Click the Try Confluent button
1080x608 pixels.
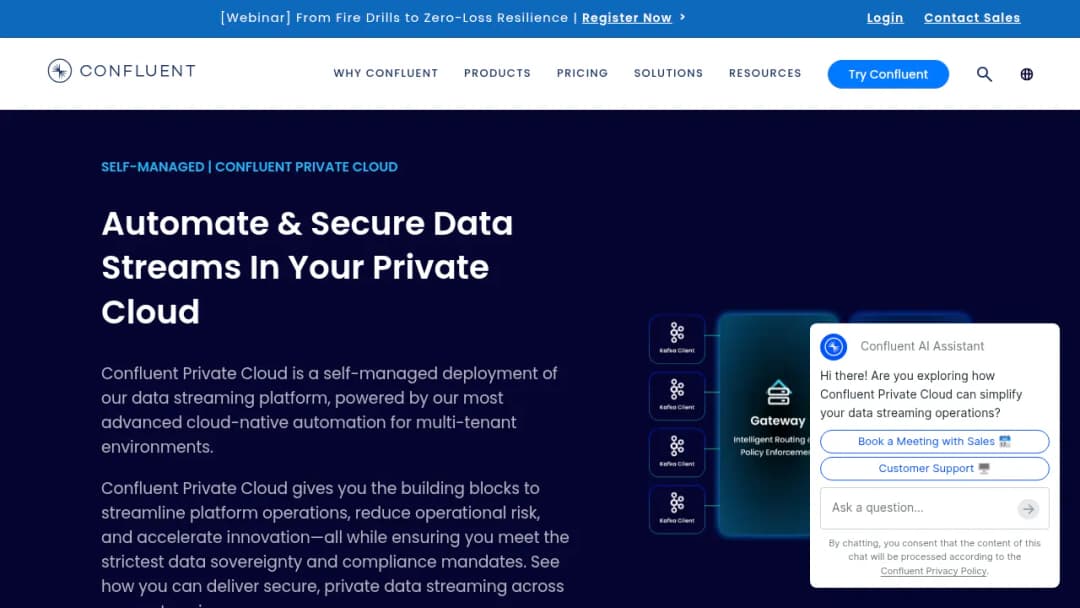click(x=888, y=74)
